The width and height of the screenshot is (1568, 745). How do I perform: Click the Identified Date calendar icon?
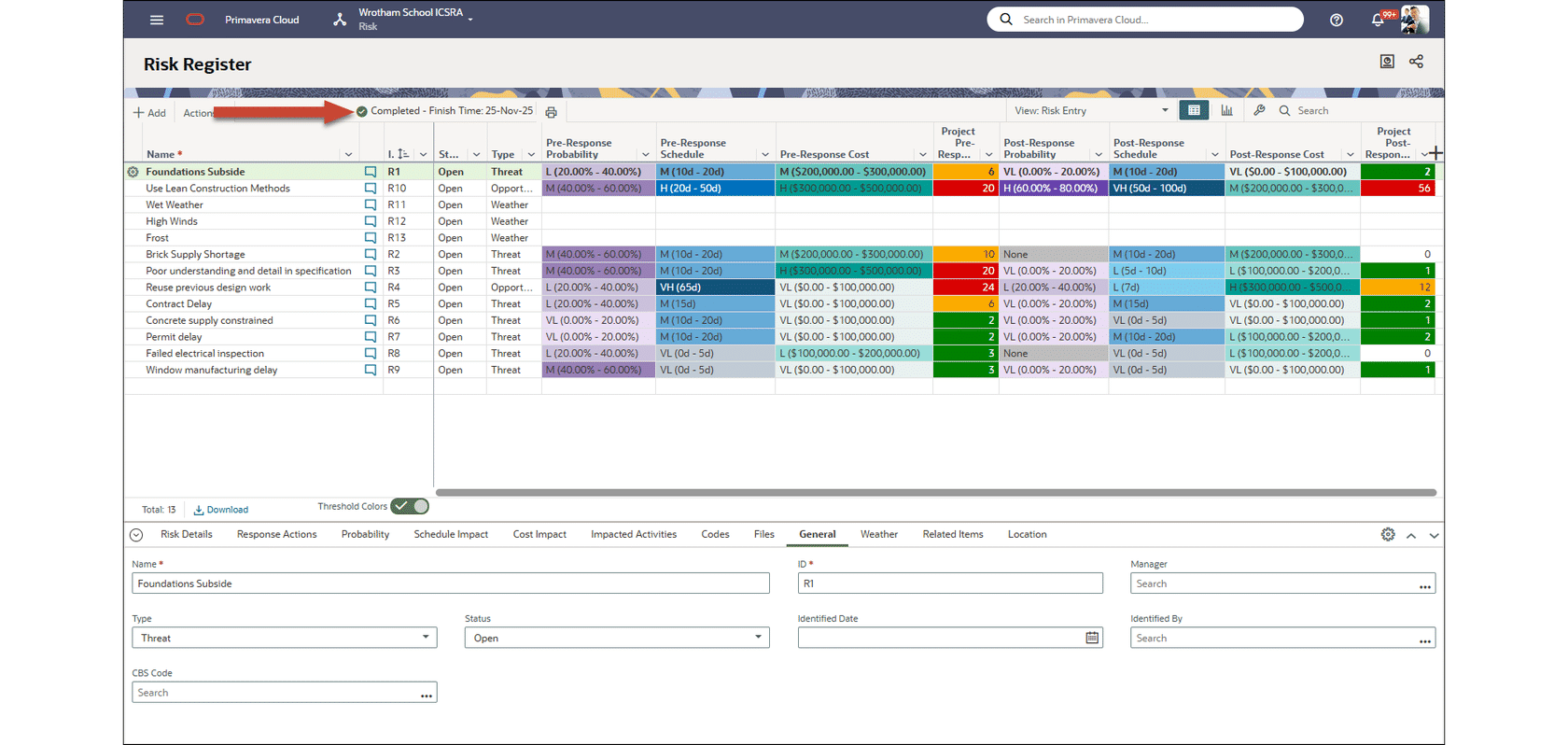point(1092,638)
